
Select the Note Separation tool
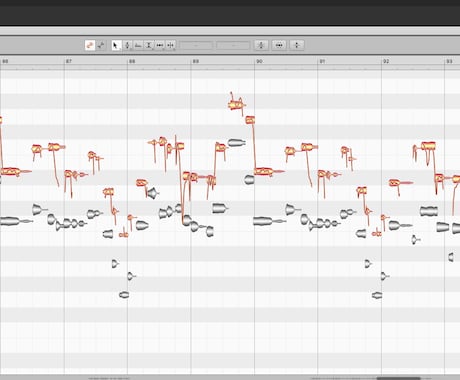pos(170,45)
